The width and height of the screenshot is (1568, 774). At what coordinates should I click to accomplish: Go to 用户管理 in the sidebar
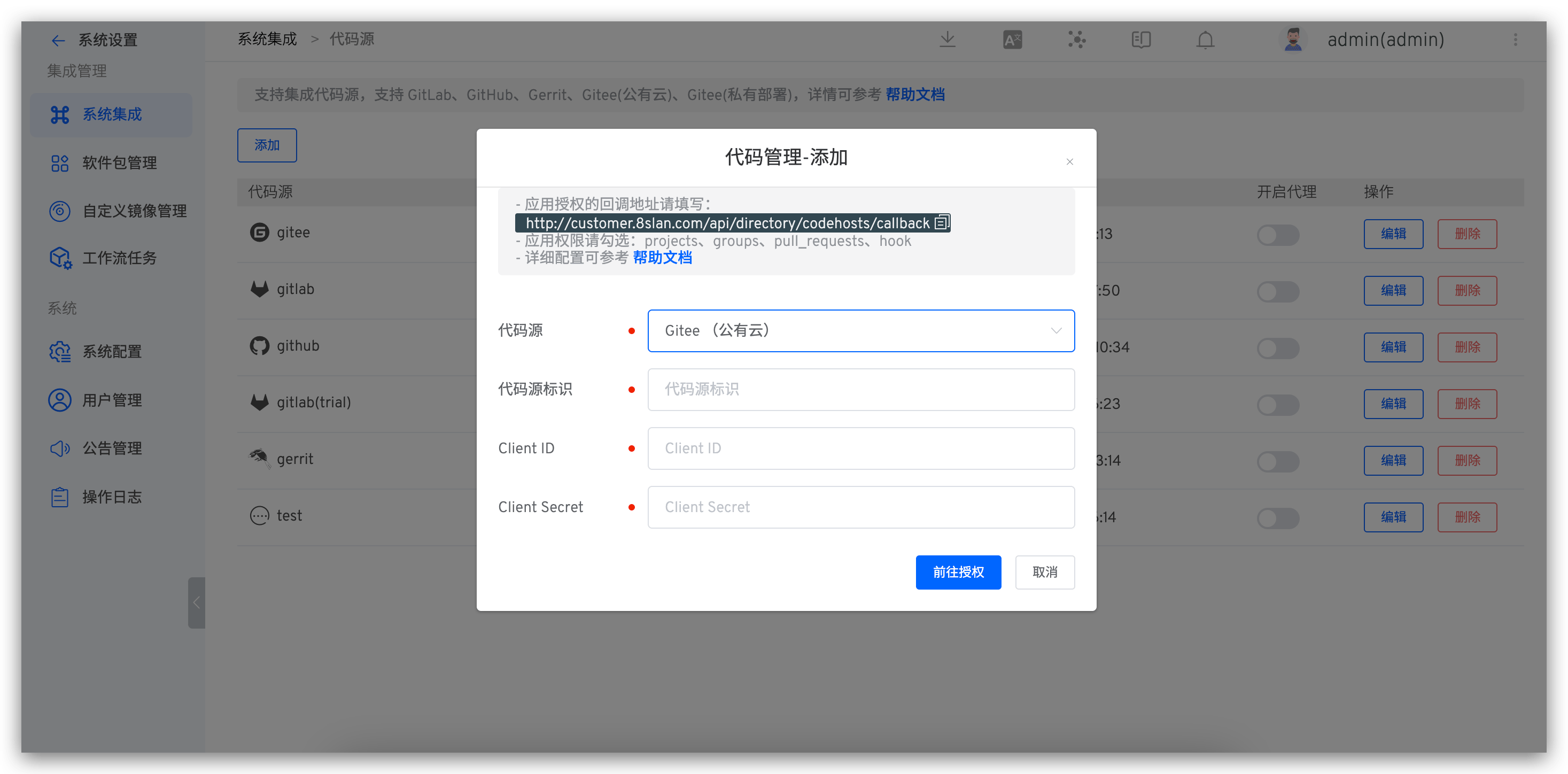click(112, 401)
